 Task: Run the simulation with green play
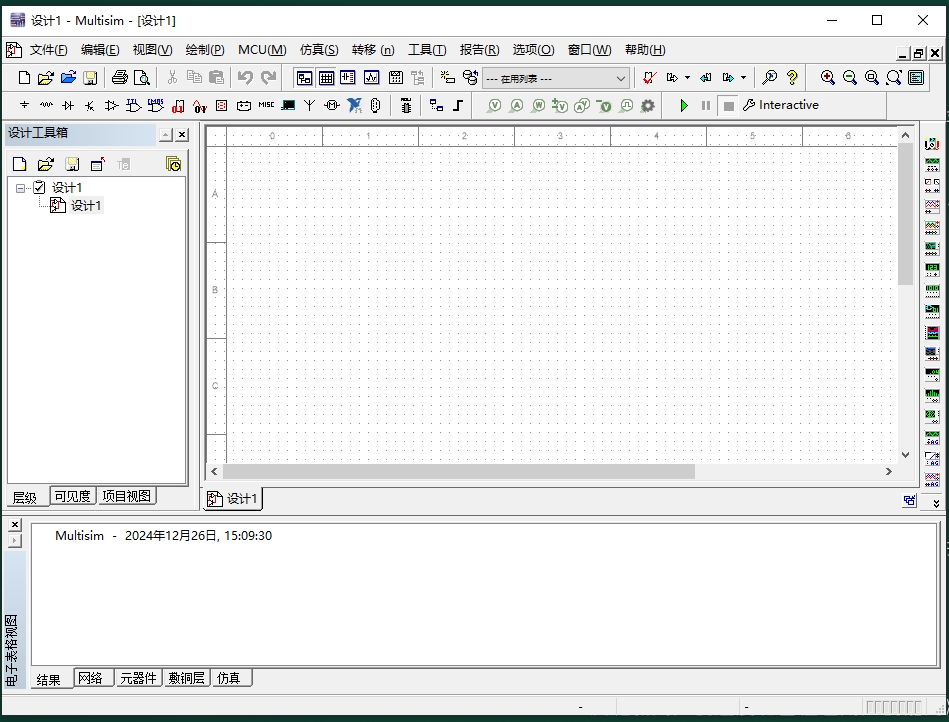684,105
